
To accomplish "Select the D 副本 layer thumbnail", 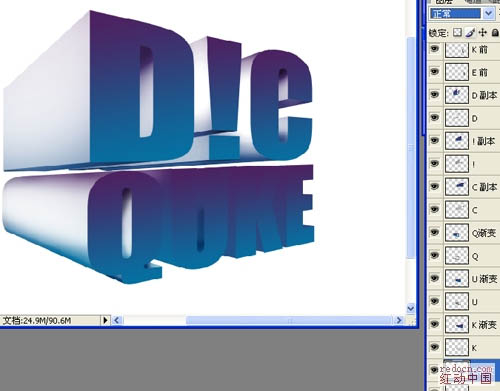I will point(457,95).
